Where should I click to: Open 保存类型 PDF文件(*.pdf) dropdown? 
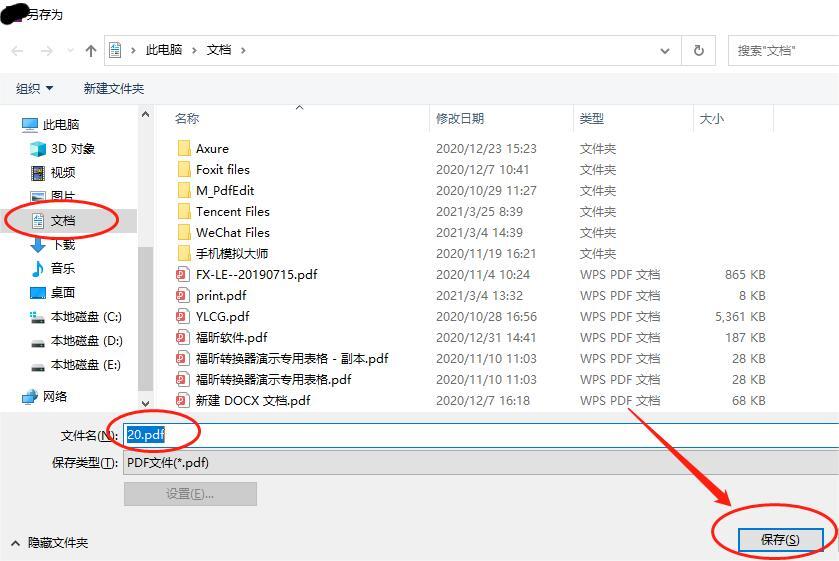(x=481, y=463)
